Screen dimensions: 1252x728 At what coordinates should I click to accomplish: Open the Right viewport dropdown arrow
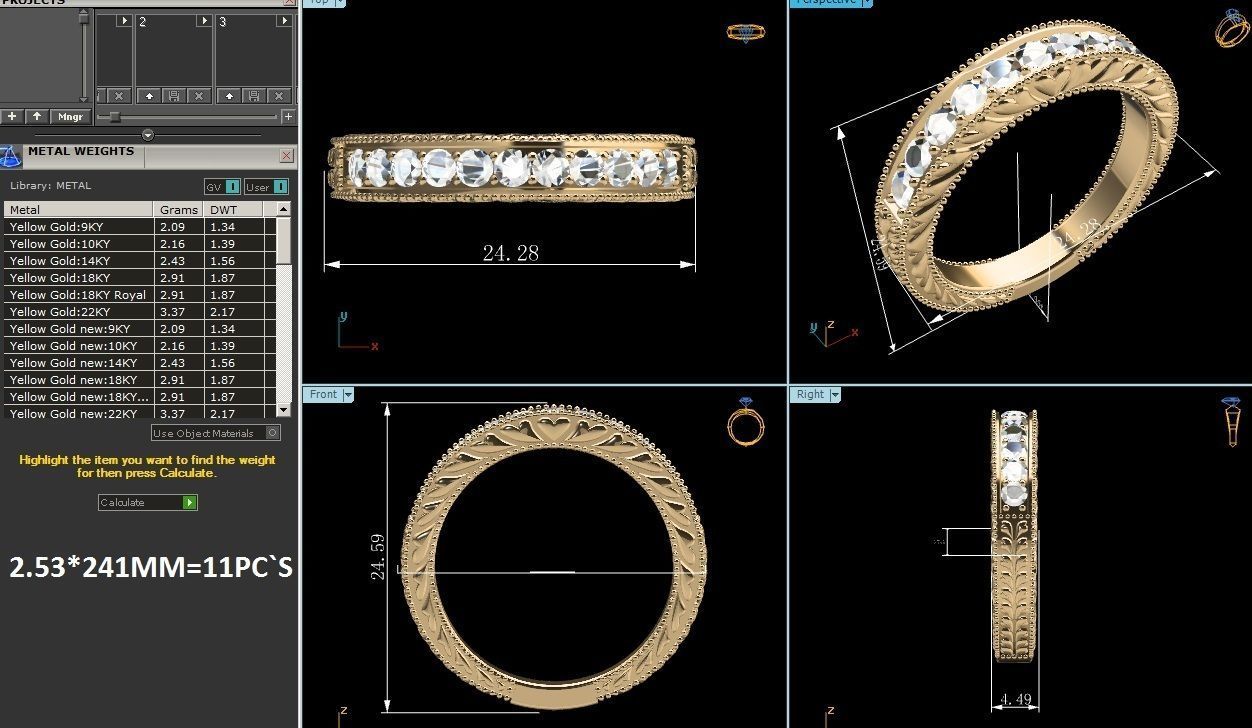[x=835, y=395]
